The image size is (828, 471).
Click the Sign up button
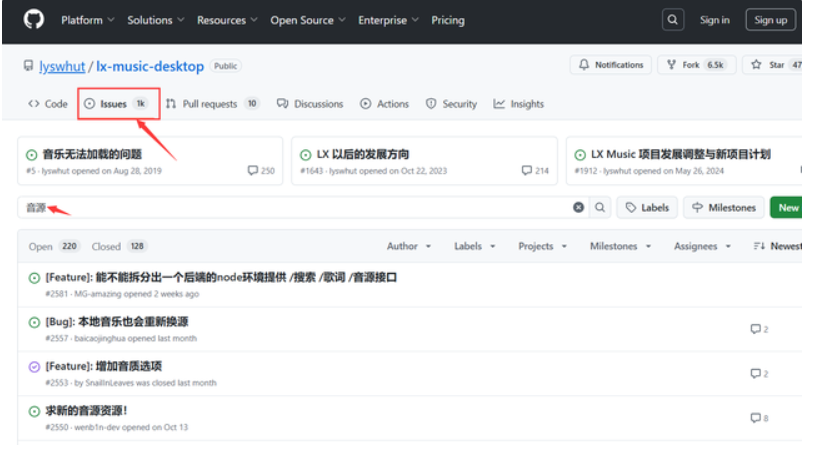pos(770,20)
